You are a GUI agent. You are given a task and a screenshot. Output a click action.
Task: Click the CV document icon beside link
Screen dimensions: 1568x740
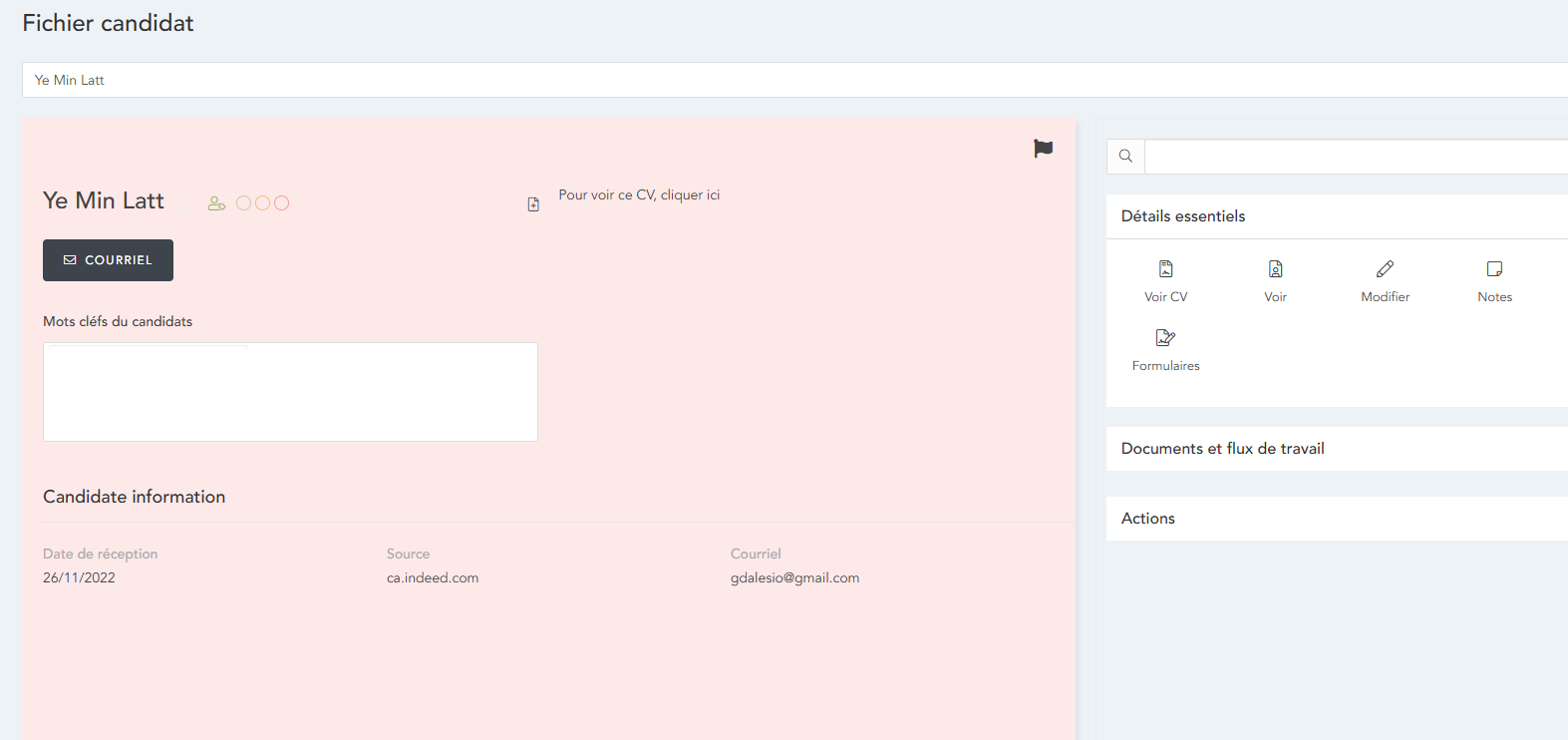(533, 204)
